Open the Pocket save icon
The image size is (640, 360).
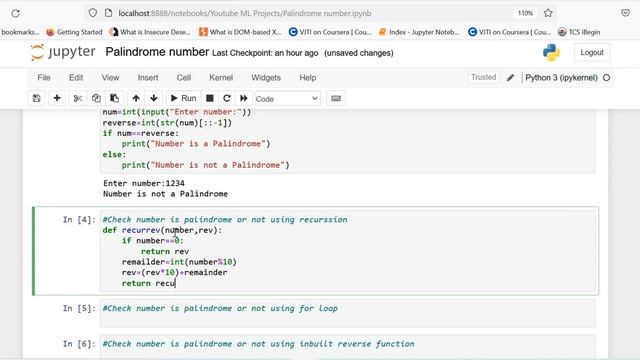pos(625,13)
